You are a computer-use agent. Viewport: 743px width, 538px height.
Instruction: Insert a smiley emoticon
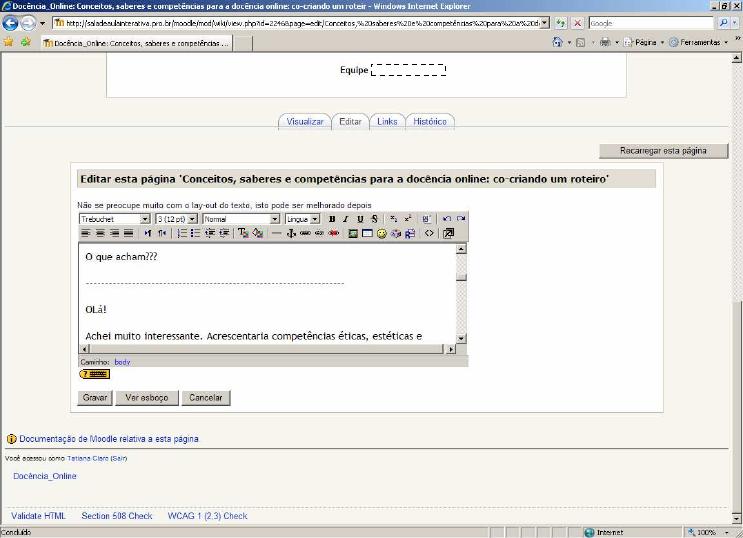point(382,233)
